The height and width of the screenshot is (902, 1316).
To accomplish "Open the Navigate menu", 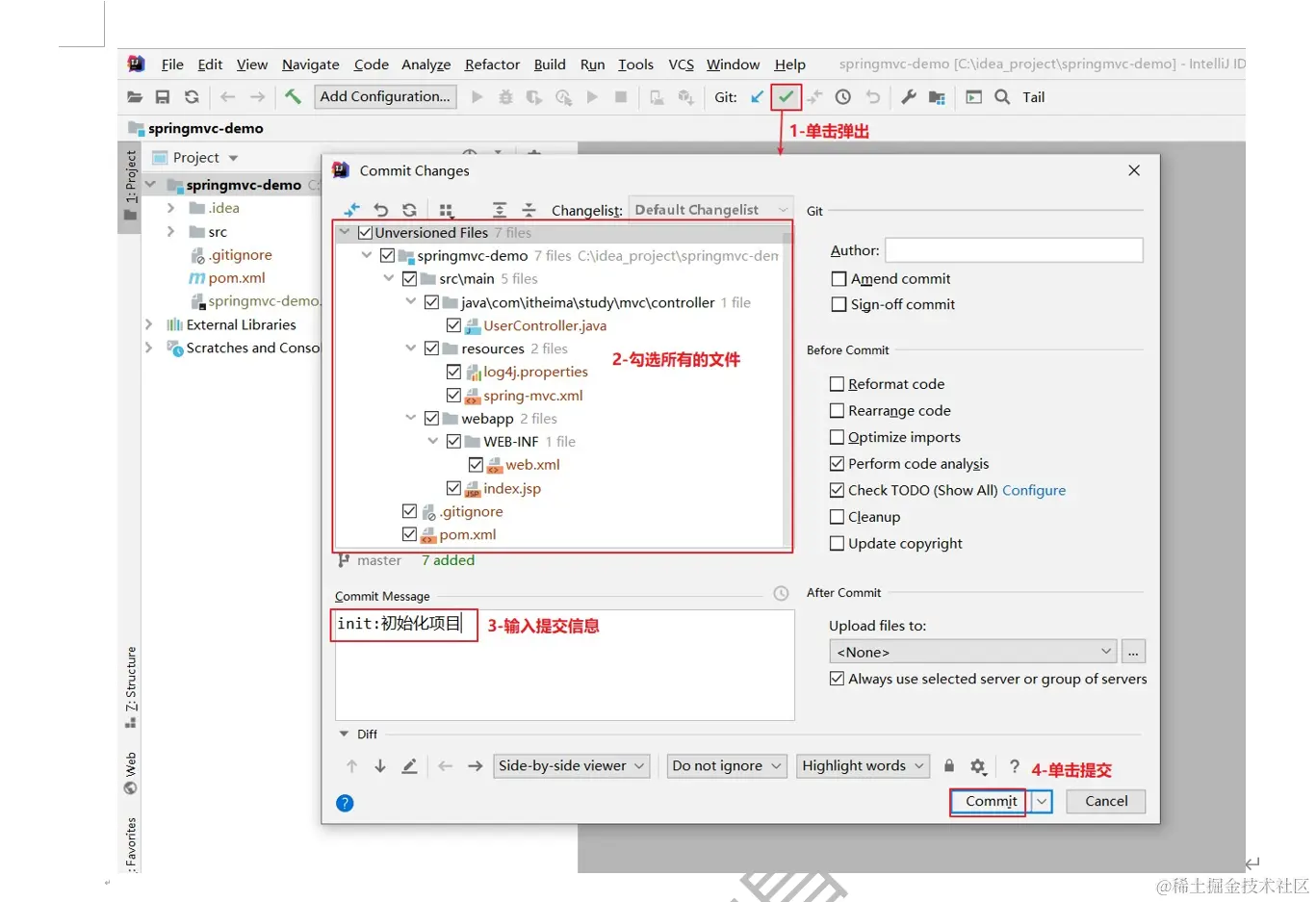I will click(310, 64).
